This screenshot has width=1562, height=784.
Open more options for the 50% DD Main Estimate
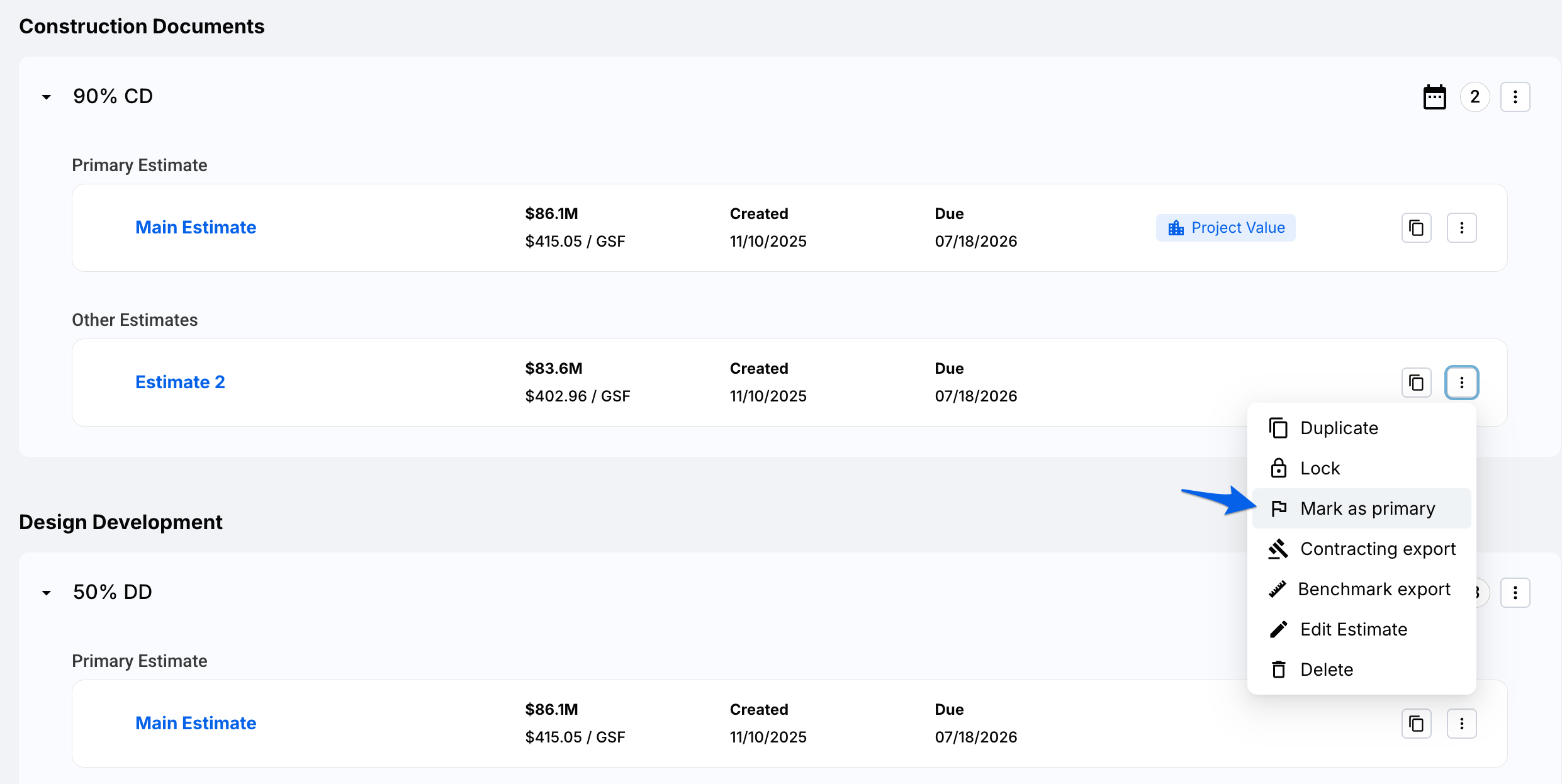click(x=1461, y=724)
